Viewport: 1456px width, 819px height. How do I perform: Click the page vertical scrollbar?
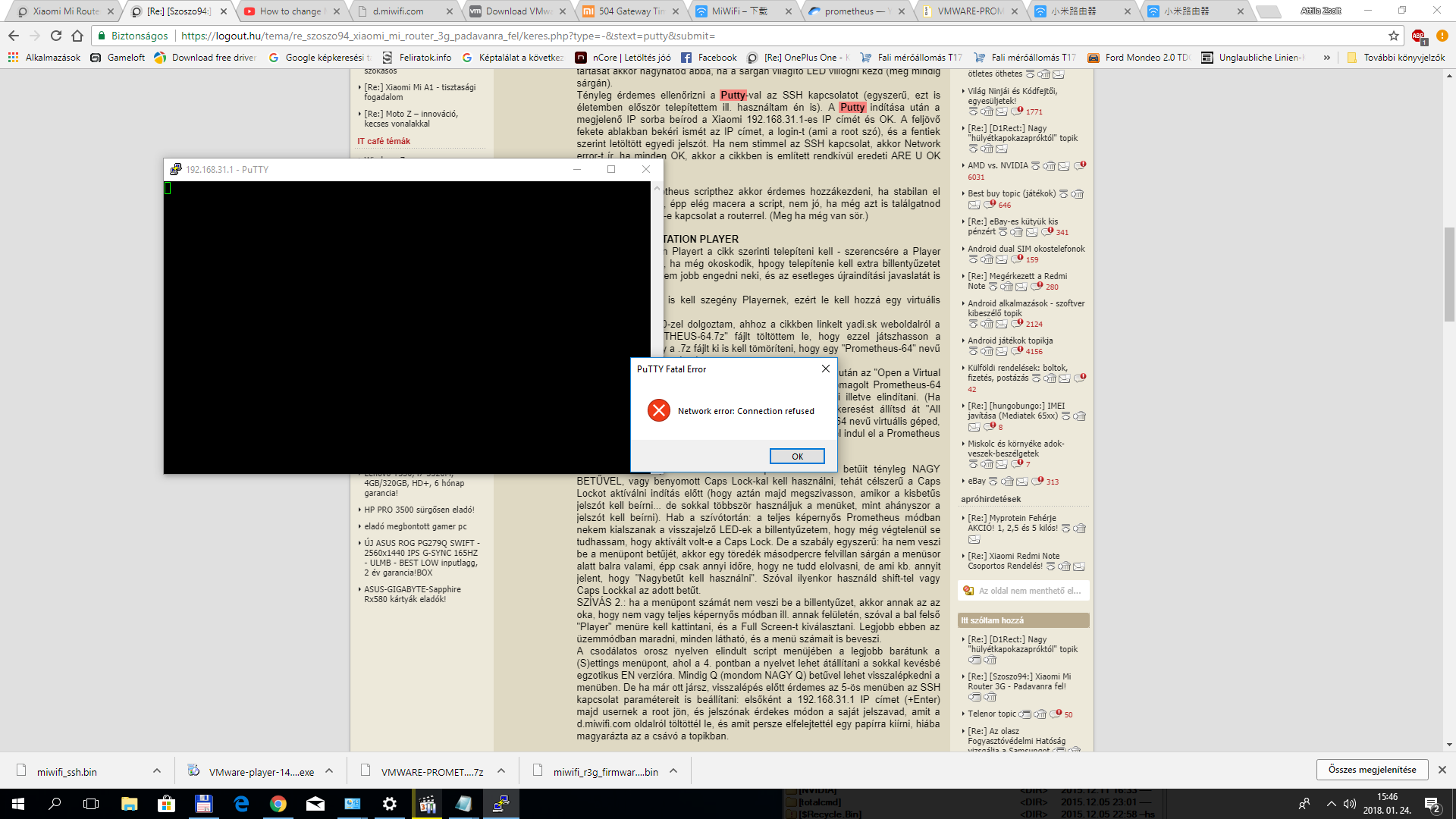tap(1449, 275)
